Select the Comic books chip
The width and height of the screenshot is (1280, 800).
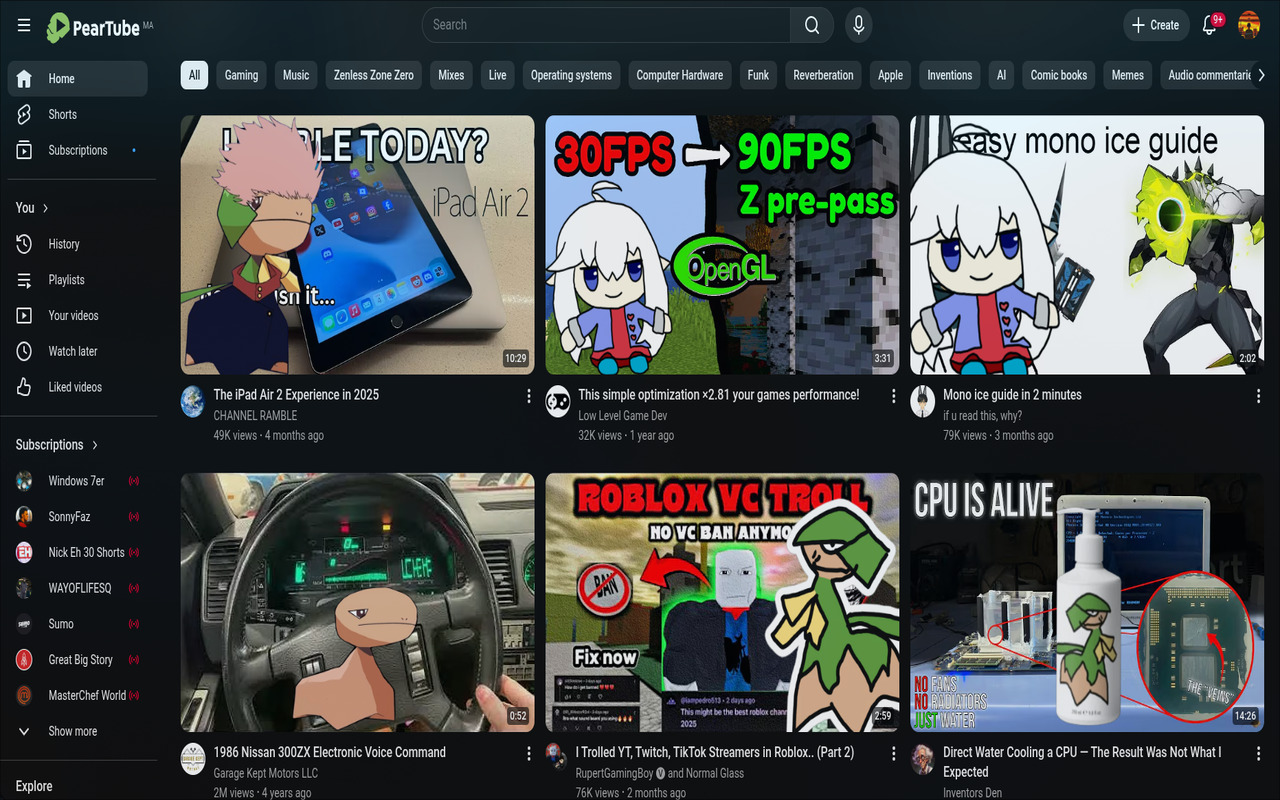click(1059, 75)
